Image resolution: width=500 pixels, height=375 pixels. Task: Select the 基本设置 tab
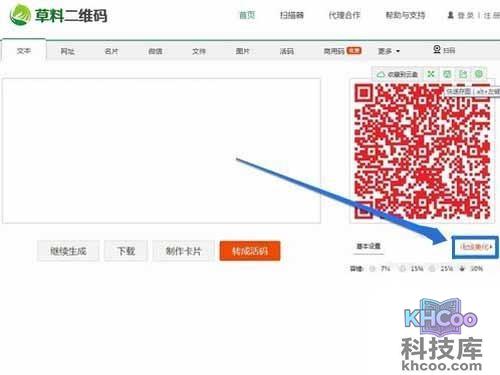point(369,247)
